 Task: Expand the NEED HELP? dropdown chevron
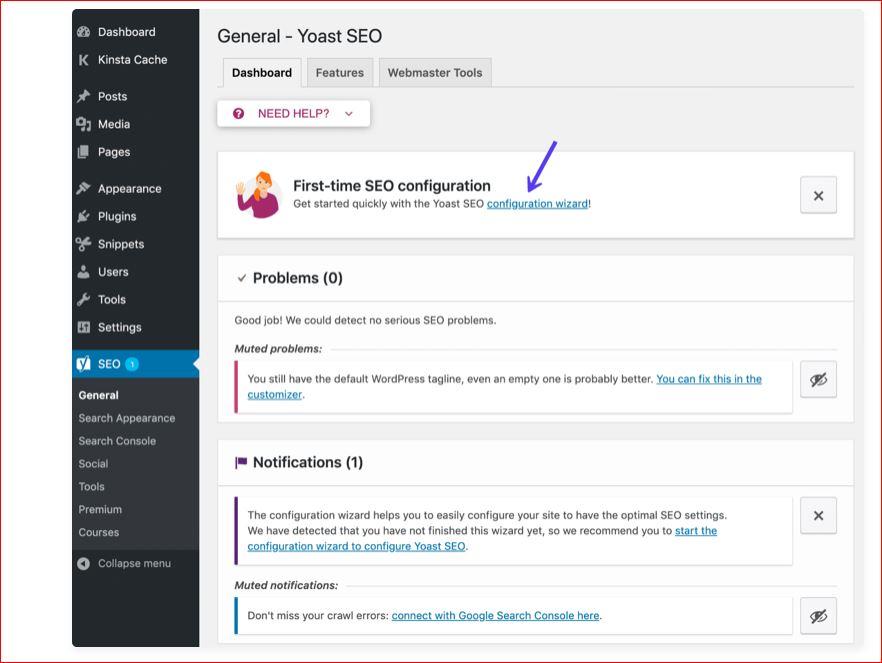click(349, 114)
